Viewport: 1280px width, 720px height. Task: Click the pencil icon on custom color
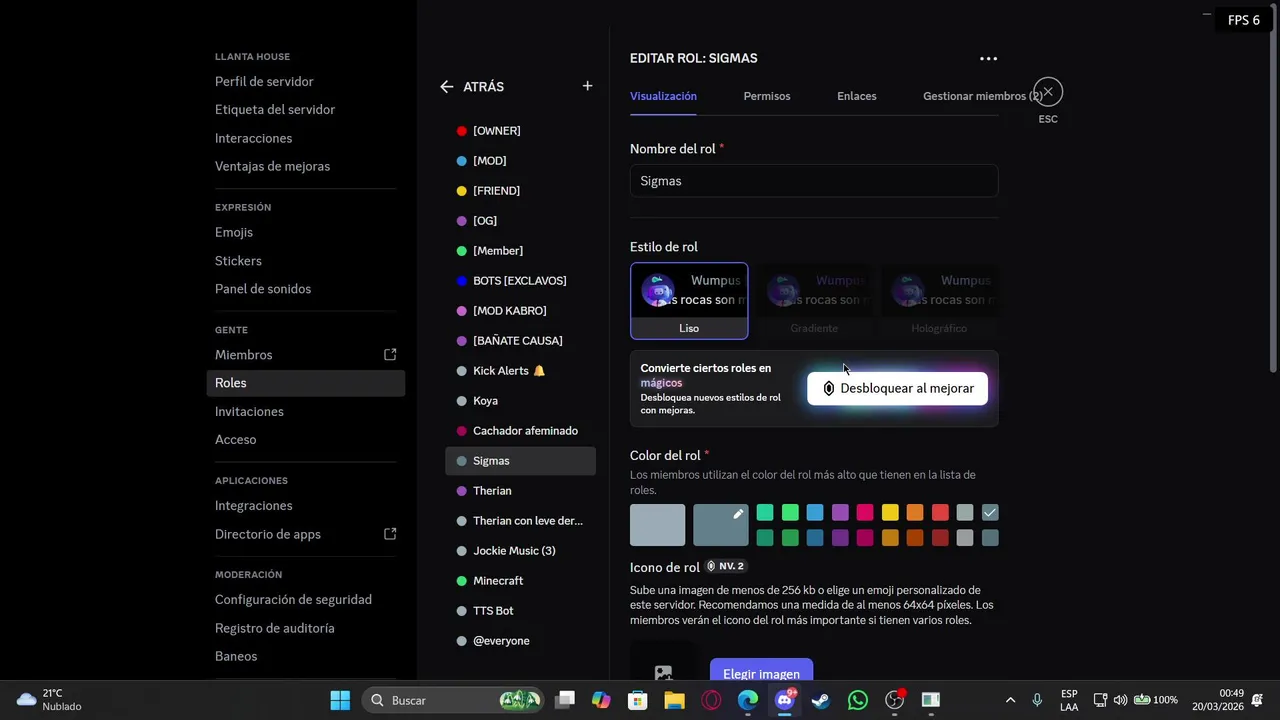click(738, 514)
